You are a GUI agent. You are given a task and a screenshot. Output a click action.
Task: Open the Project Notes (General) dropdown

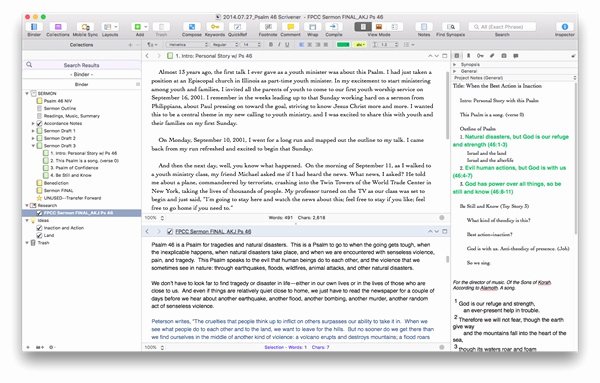[515, 78]
